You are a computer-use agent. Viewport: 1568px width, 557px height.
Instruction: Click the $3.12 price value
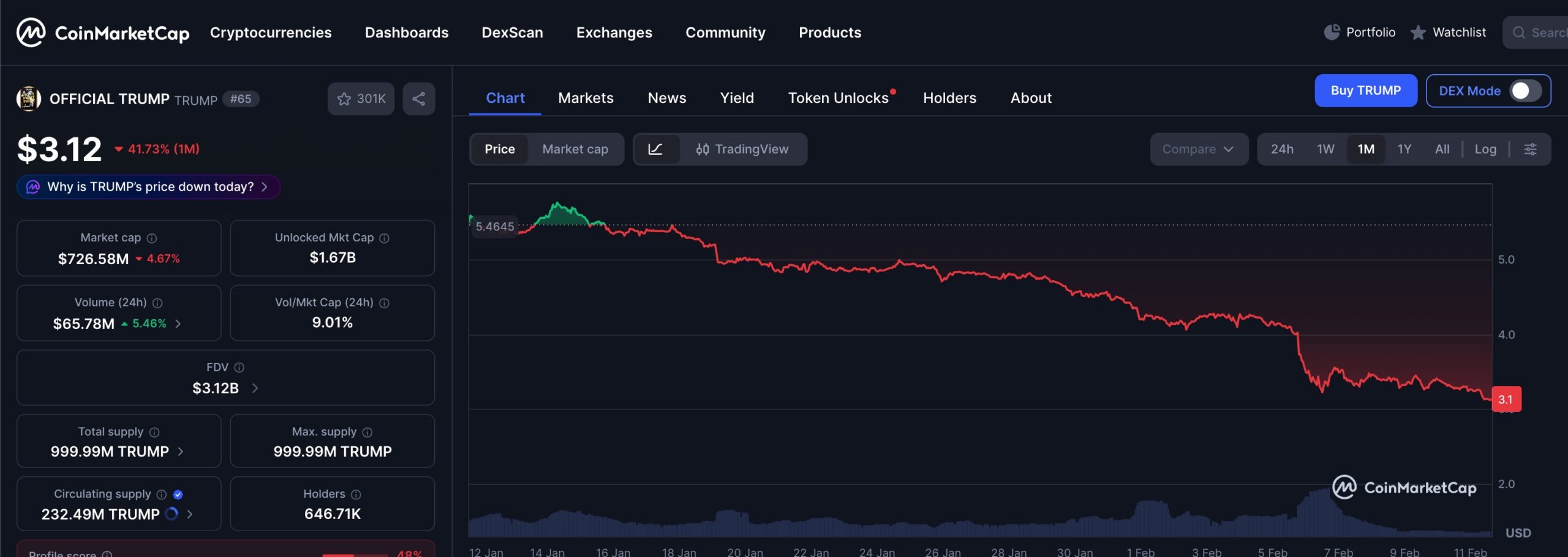[x=59, y=150]
